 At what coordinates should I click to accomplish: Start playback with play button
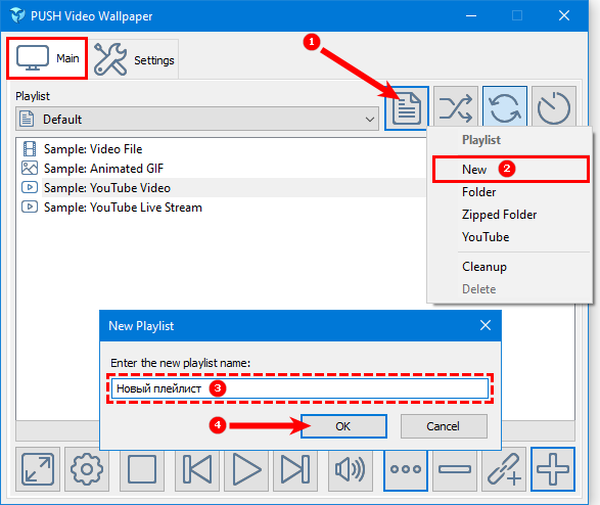(246, 469)
